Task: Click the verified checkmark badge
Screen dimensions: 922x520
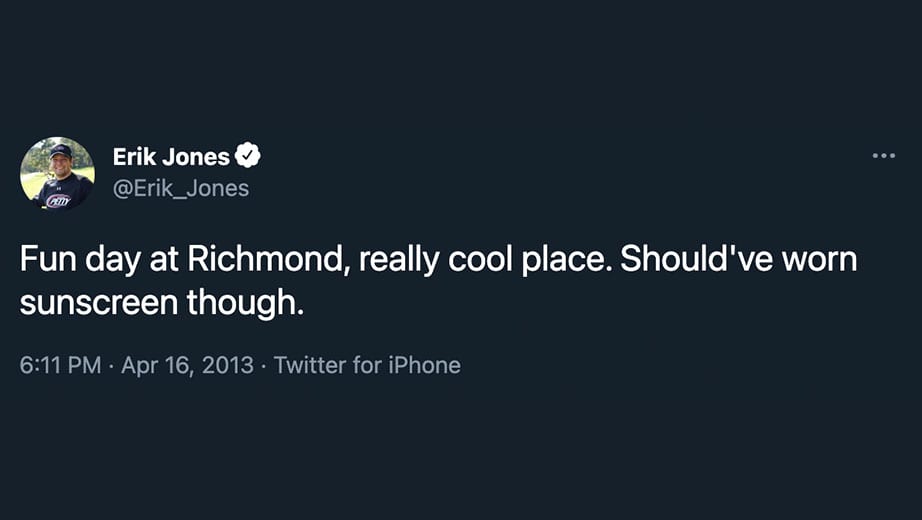Action: coord(248,155)
